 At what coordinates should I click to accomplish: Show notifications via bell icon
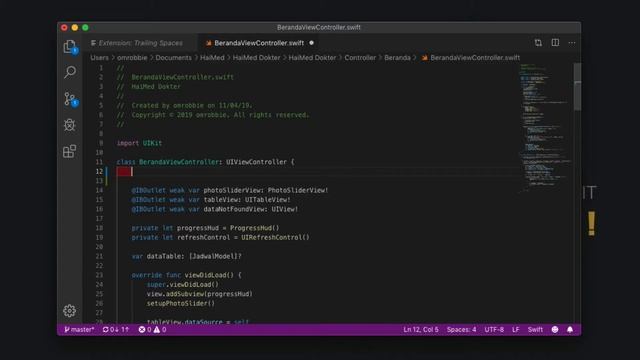570,329
